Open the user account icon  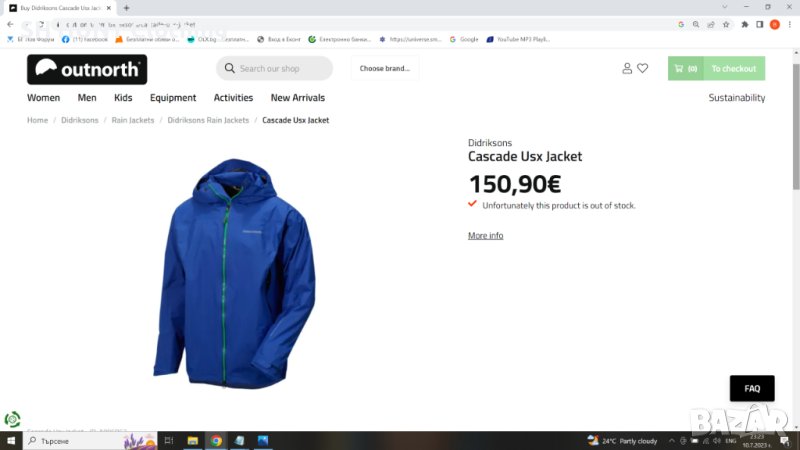[x=627, y=68]
